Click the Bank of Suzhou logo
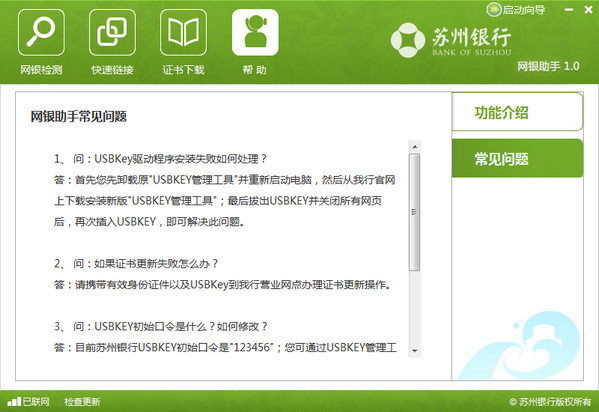Viewport: 599px width, 412px height. [451, 40]
